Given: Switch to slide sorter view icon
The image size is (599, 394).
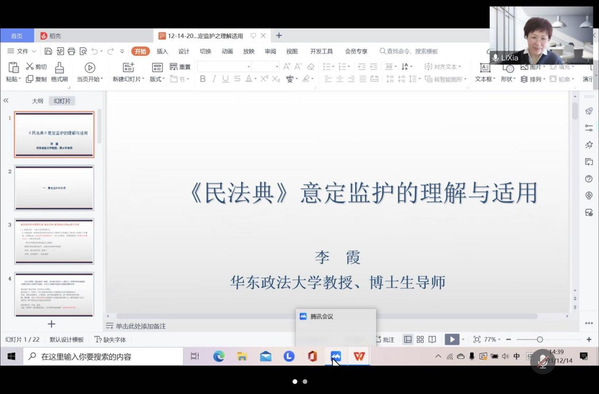Looking at the screenshot, I should click(420, 339).
